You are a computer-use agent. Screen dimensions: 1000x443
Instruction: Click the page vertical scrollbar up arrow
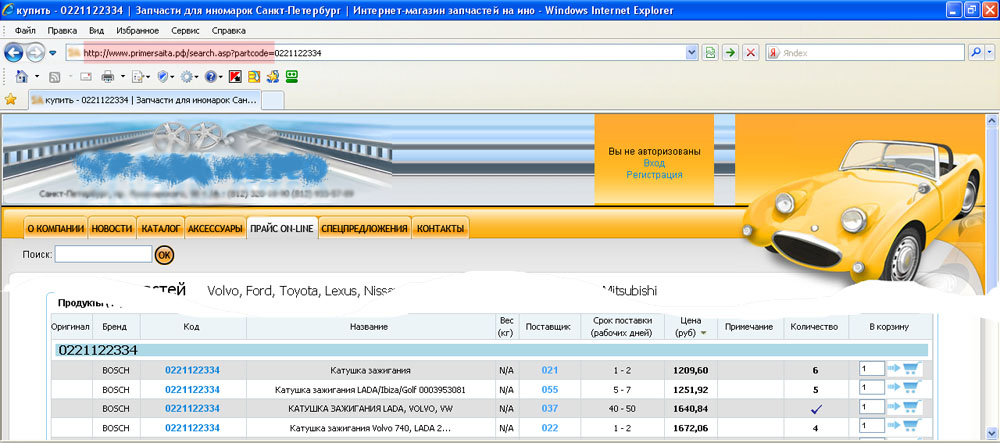[x=992, y=121]
